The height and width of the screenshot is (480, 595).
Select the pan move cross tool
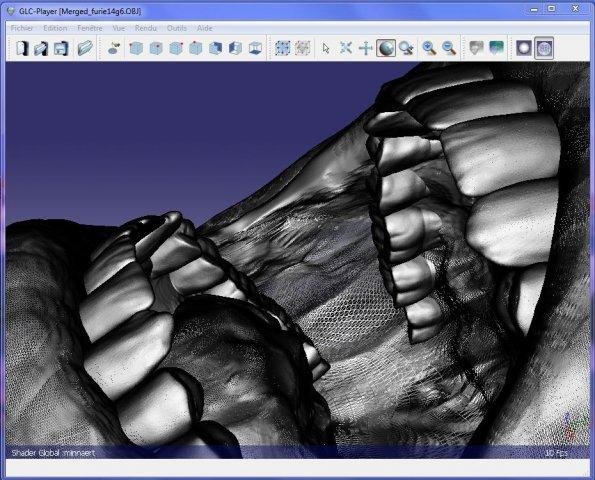pyautogui.click(x=365, y=49)
